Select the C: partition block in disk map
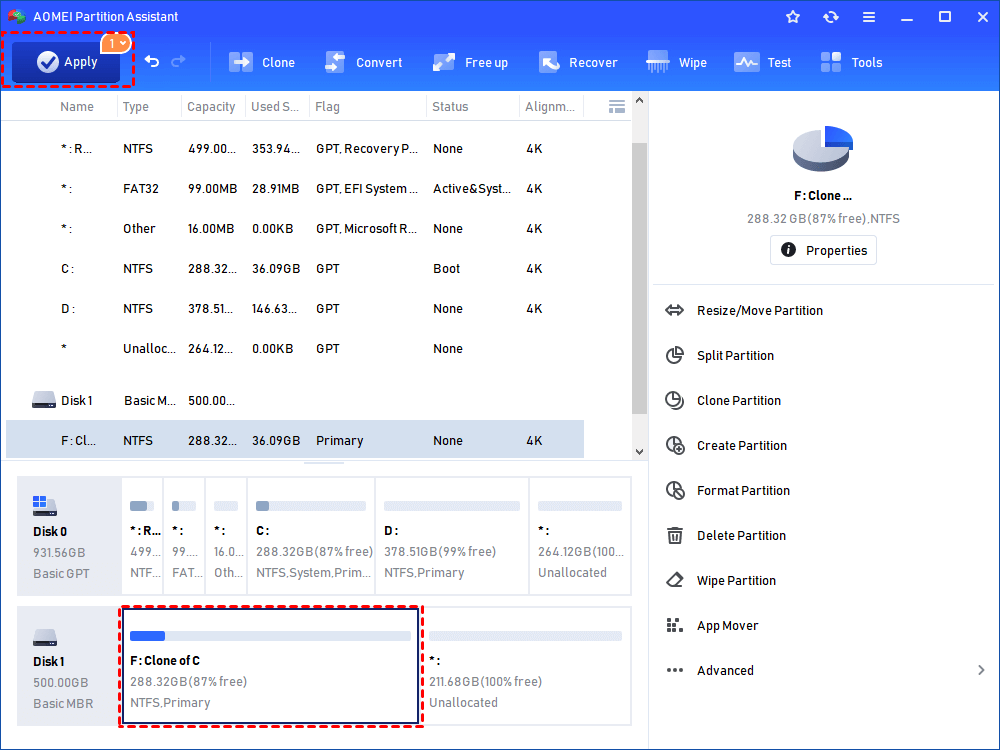1000x750 pixels. [x=311, y=536]
